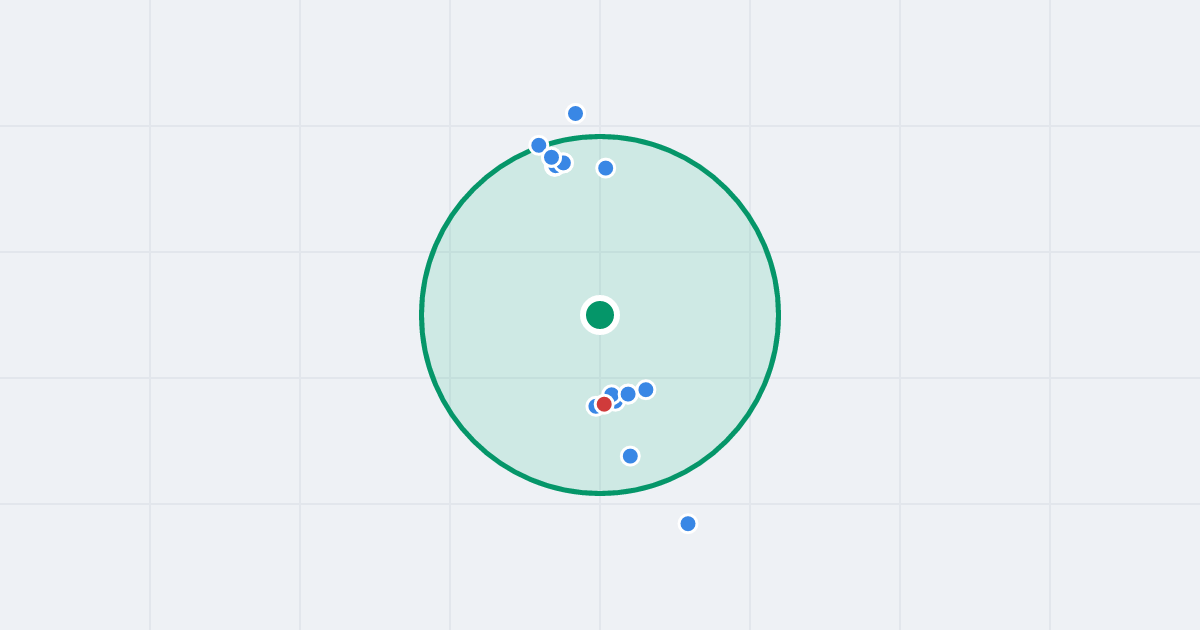Select the blue marker outside the circle's lower right

[688, 524]
